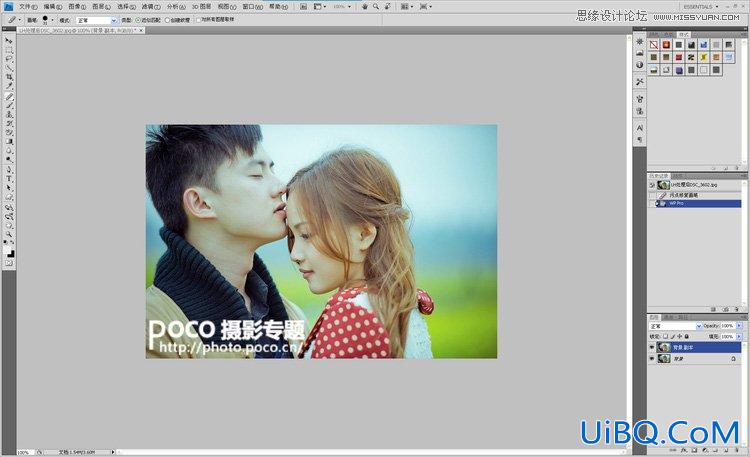Screen dimensions: 750x457
Task: Select the Horizontal Type tool
Action: click(9, 178)
